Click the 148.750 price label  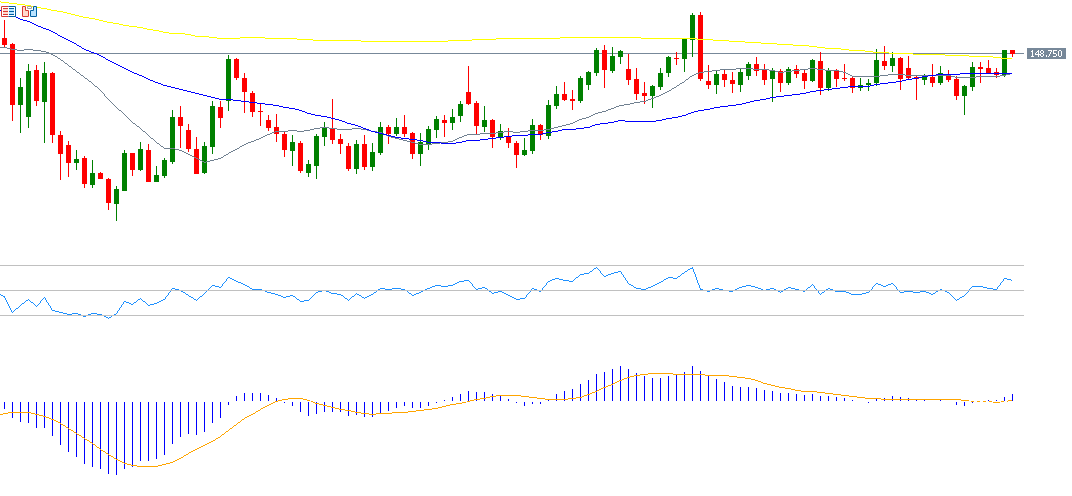1044,54
